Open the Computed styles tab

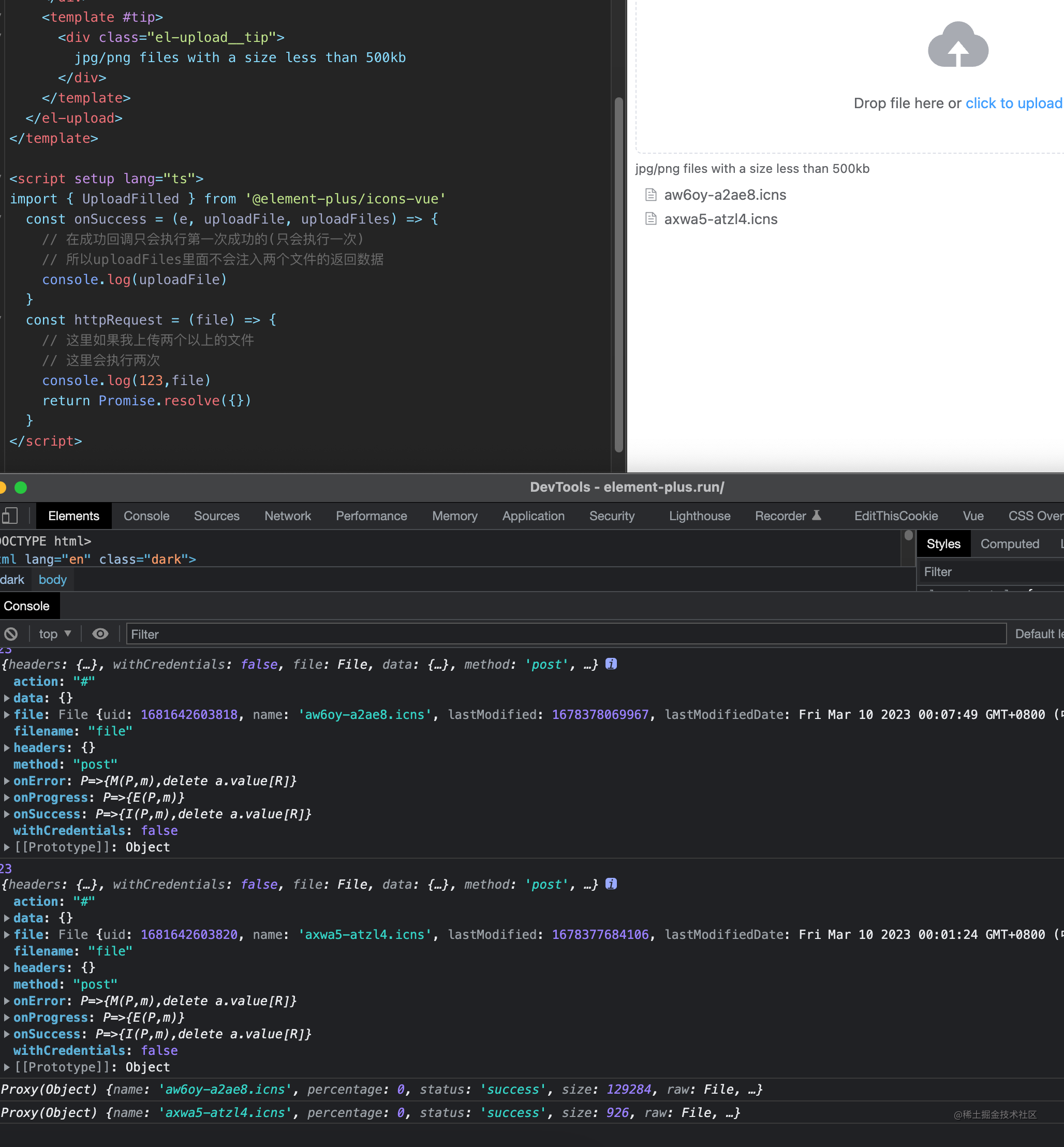[x=1009, y=543]
